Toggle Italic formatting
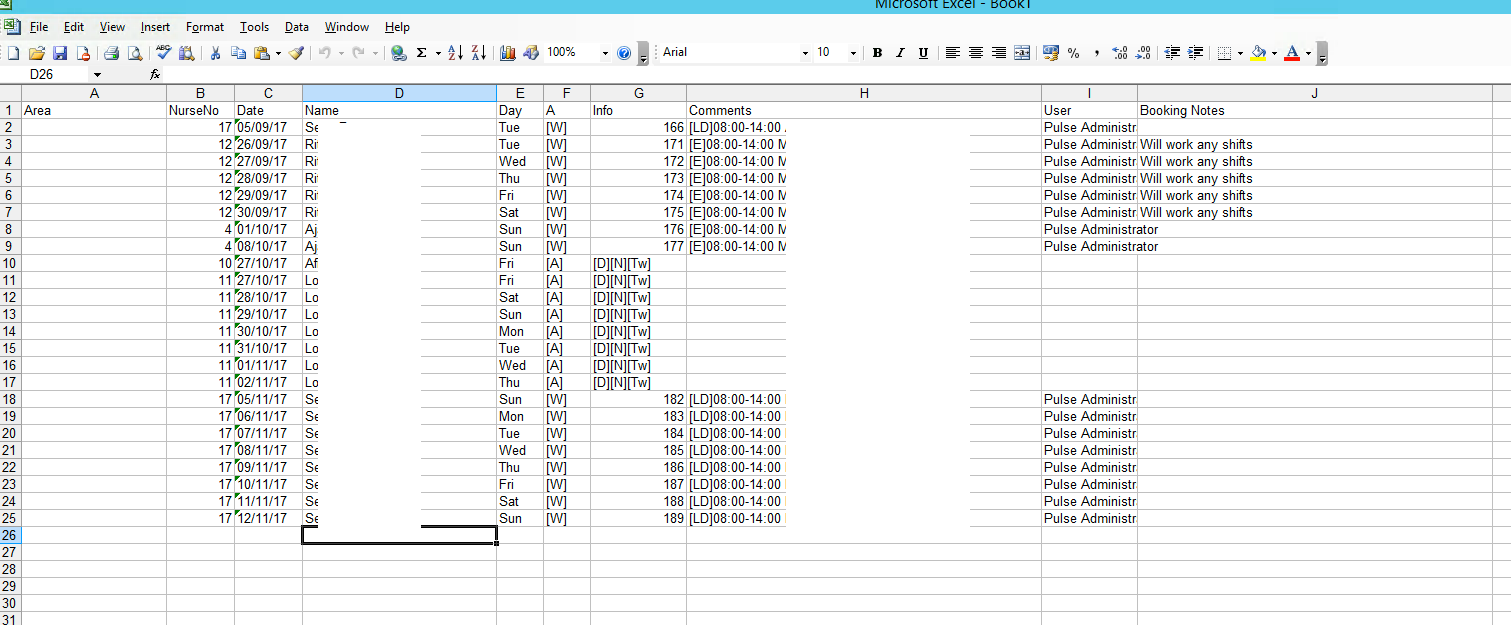Image resolution: width=1511 pixels, height=625 pixels. 900,53
